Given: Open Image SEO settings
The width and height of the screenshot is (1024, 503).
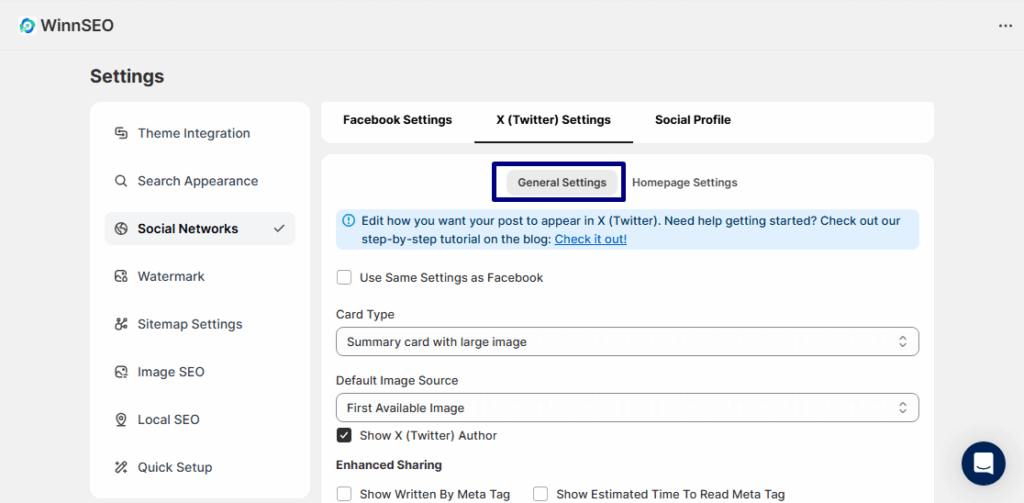Looking at the screenshot, I should [x=200, y=372].
